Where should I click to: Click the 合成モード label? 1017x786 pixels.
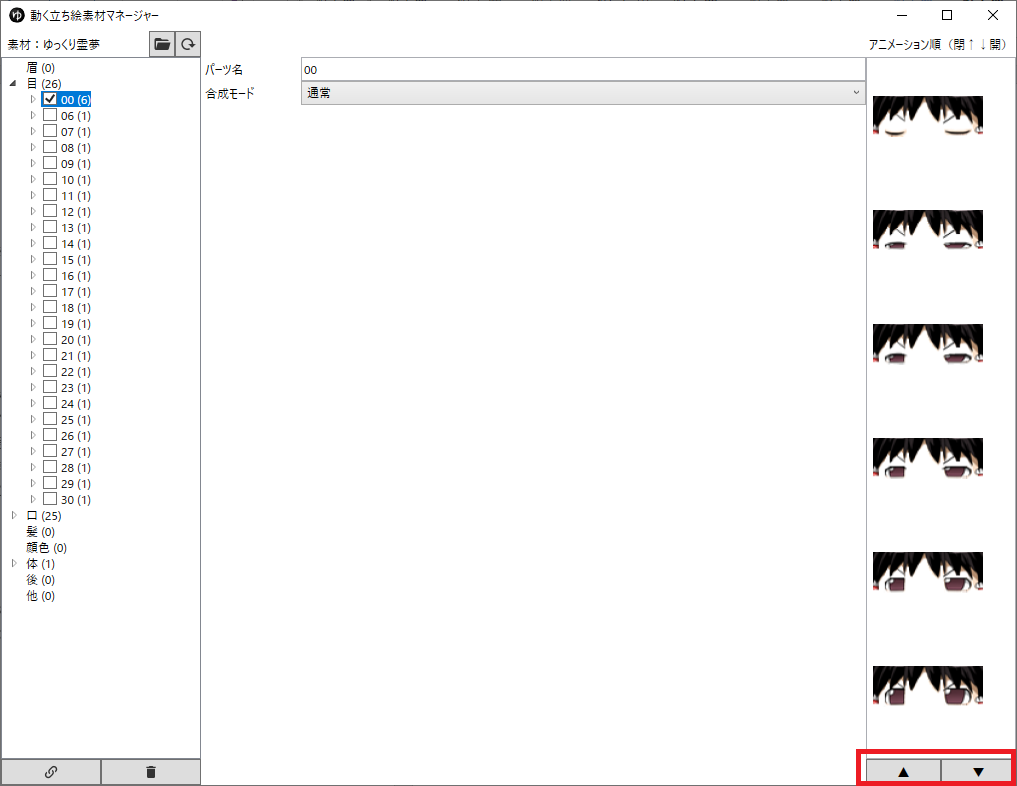click(x=230, y=93)
